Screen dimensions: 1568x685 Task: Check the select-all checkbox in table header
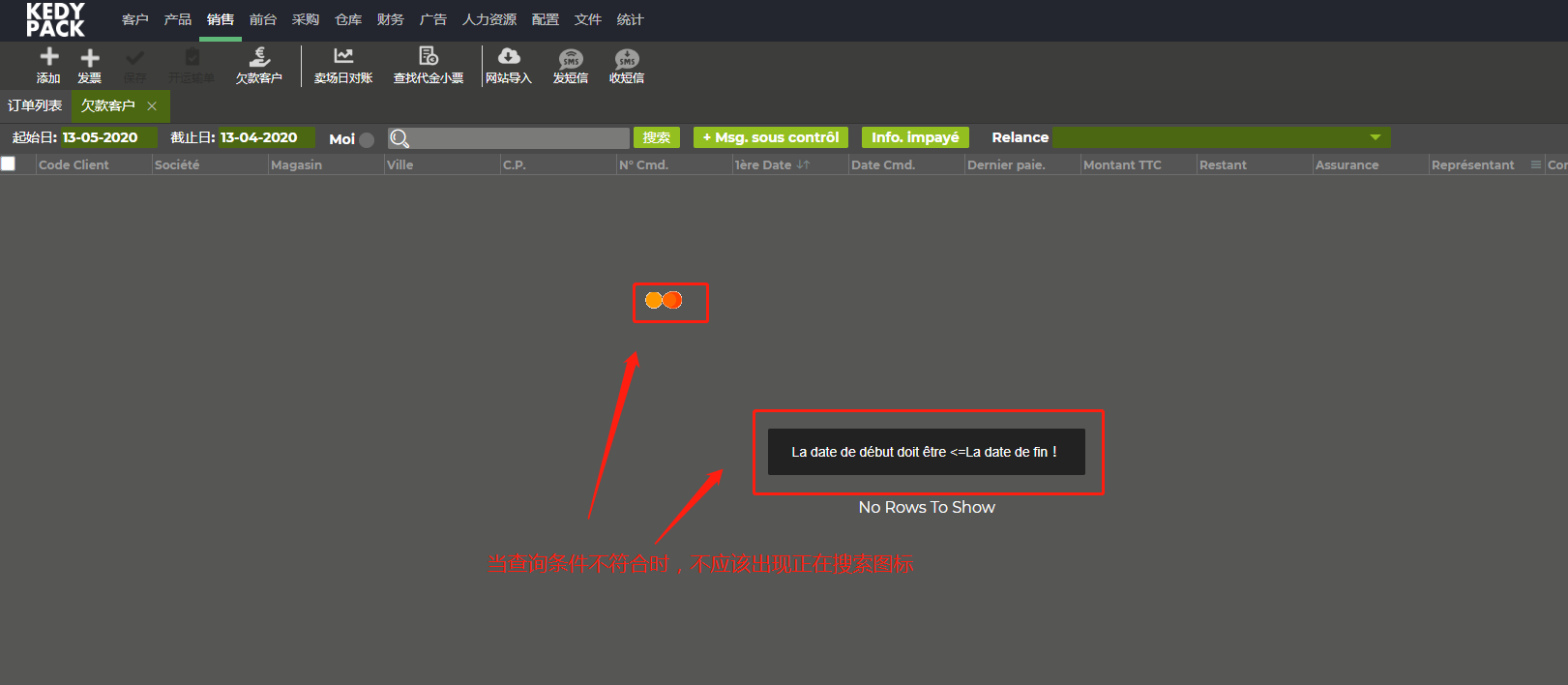[x=9, y=164]
